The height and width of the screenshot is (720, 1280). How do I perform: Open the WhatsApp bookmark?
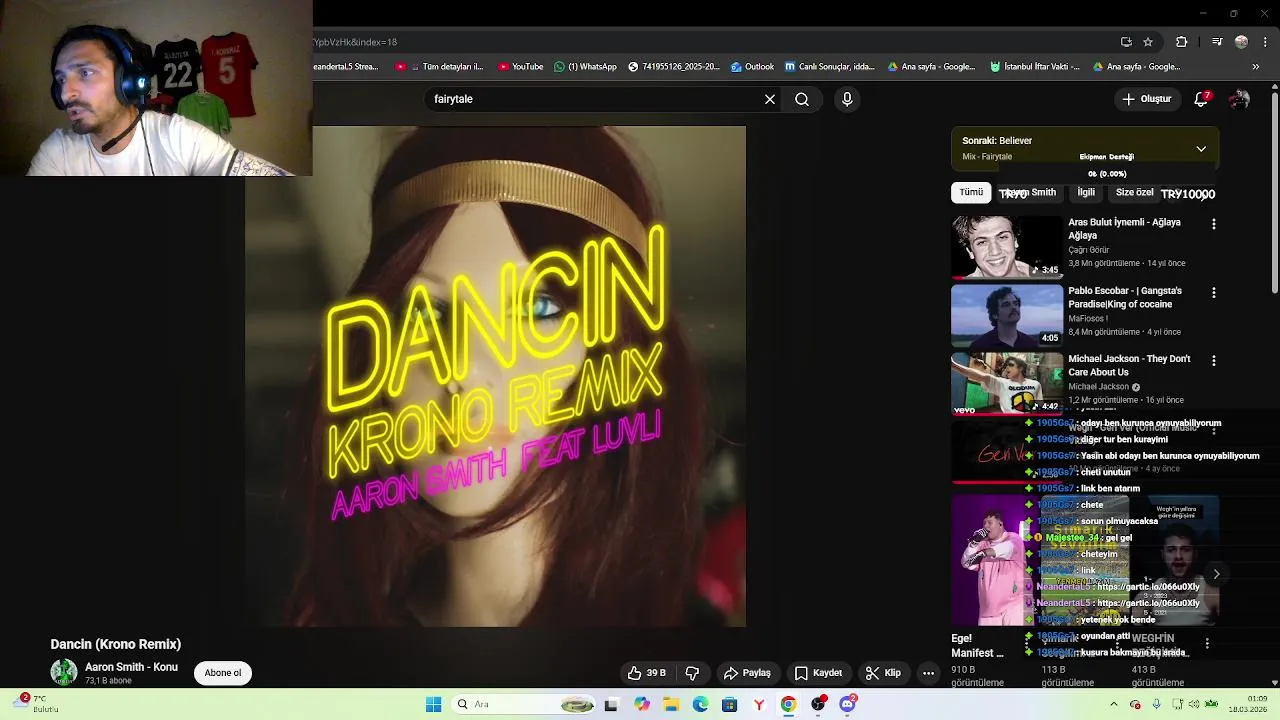[x=585, y=67]
